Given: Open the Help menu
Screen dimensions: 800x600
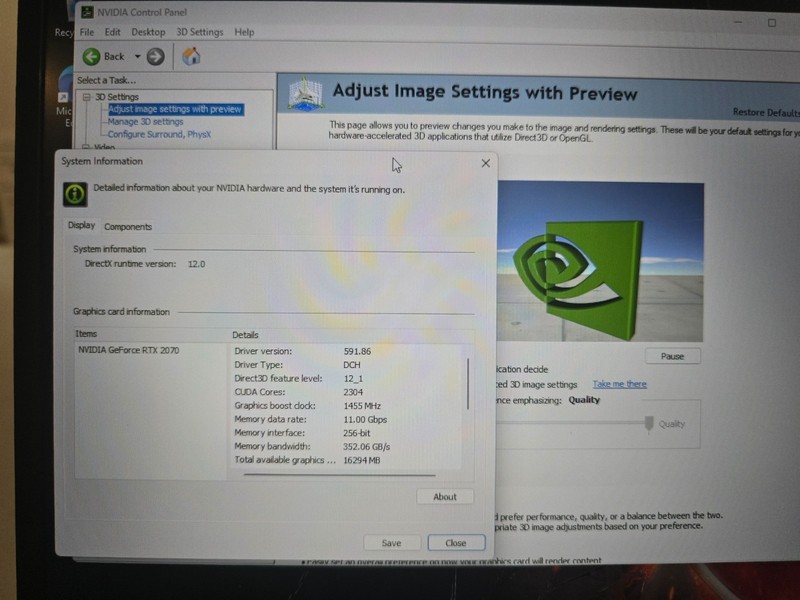Looking at the screenshot, I should pyautogui.click(x=244, y=32).
